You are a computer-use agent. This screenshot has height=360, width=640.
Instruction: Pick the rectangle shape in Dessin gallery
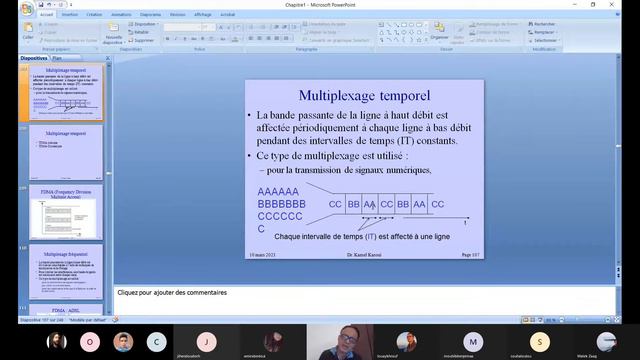(x=404, y=25)
